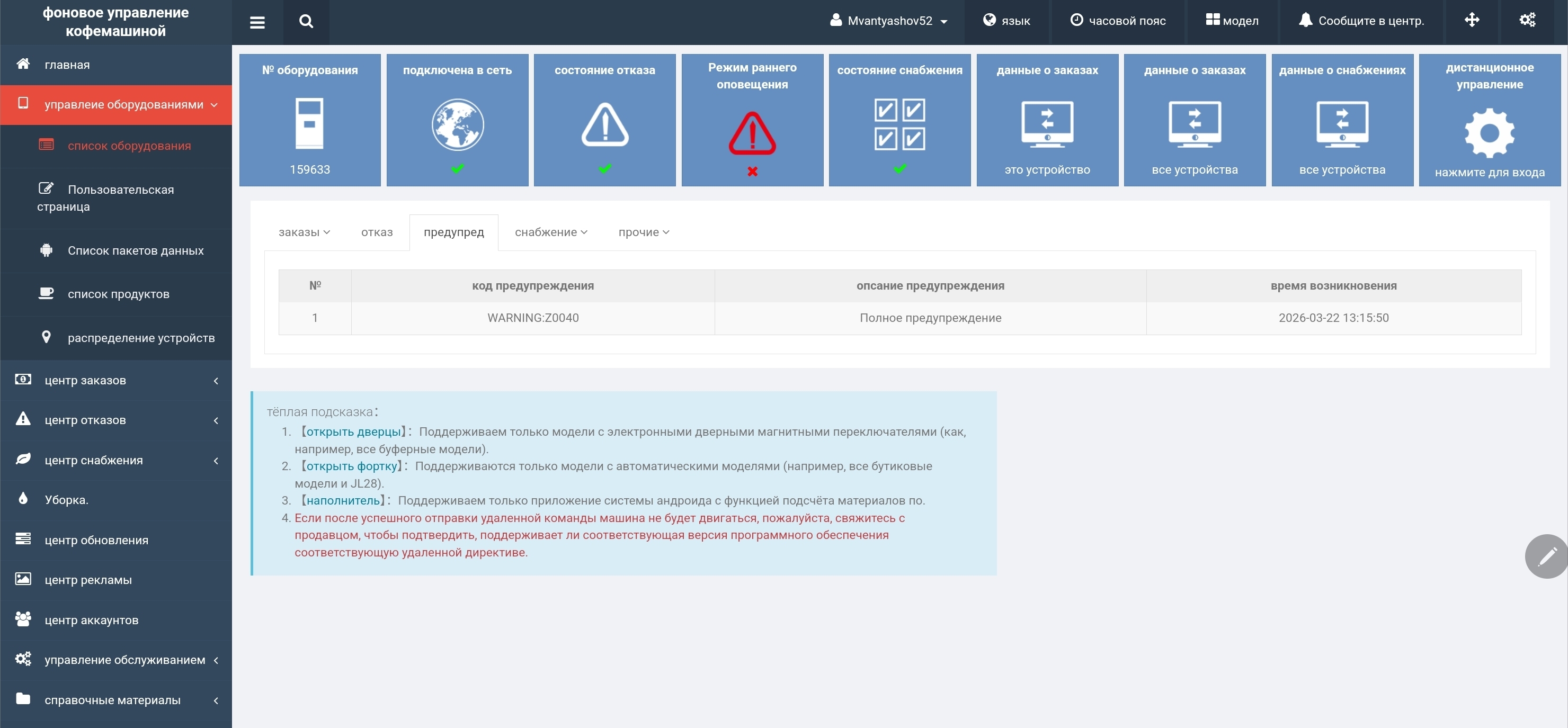Click the floating pencil edit button
This screenshot has width=1568, height=728.
point(1546,556)
